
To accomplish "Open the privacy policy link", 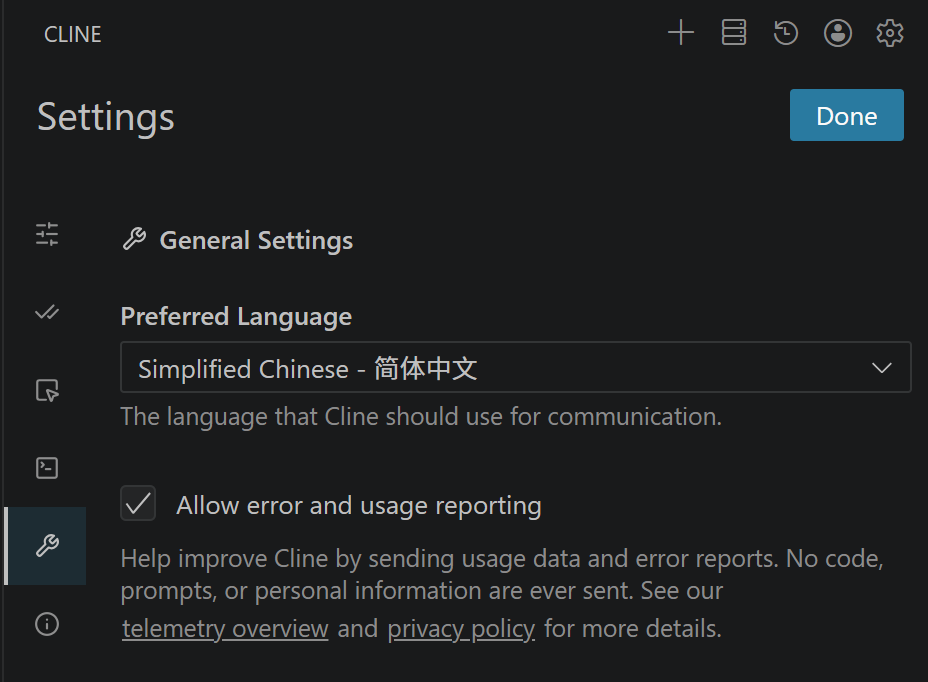I will pos(461,629).
